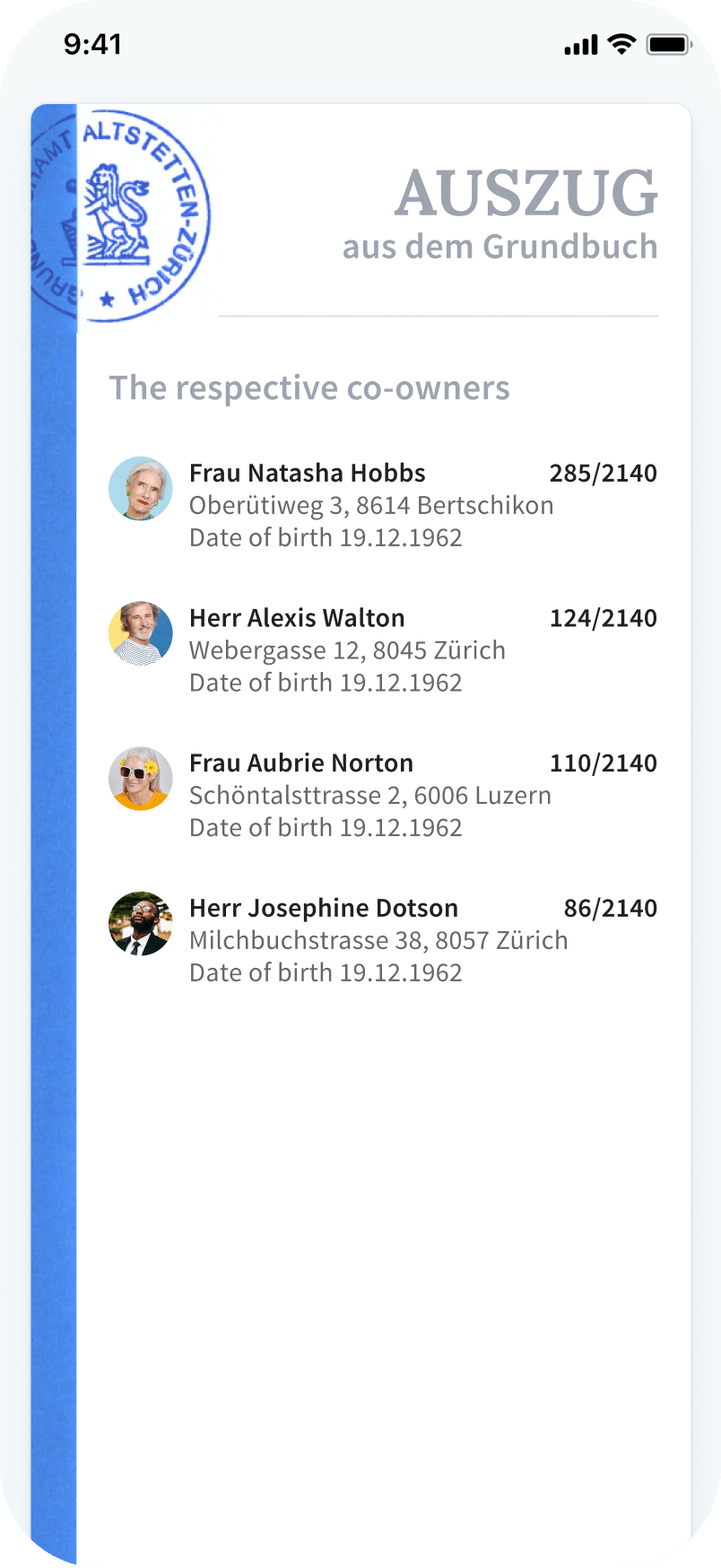Image resolution: width=721 pixels, height=1568 pixels.
Task: Click the 124/2140 ownership share
Action: (x=603, y=618)
